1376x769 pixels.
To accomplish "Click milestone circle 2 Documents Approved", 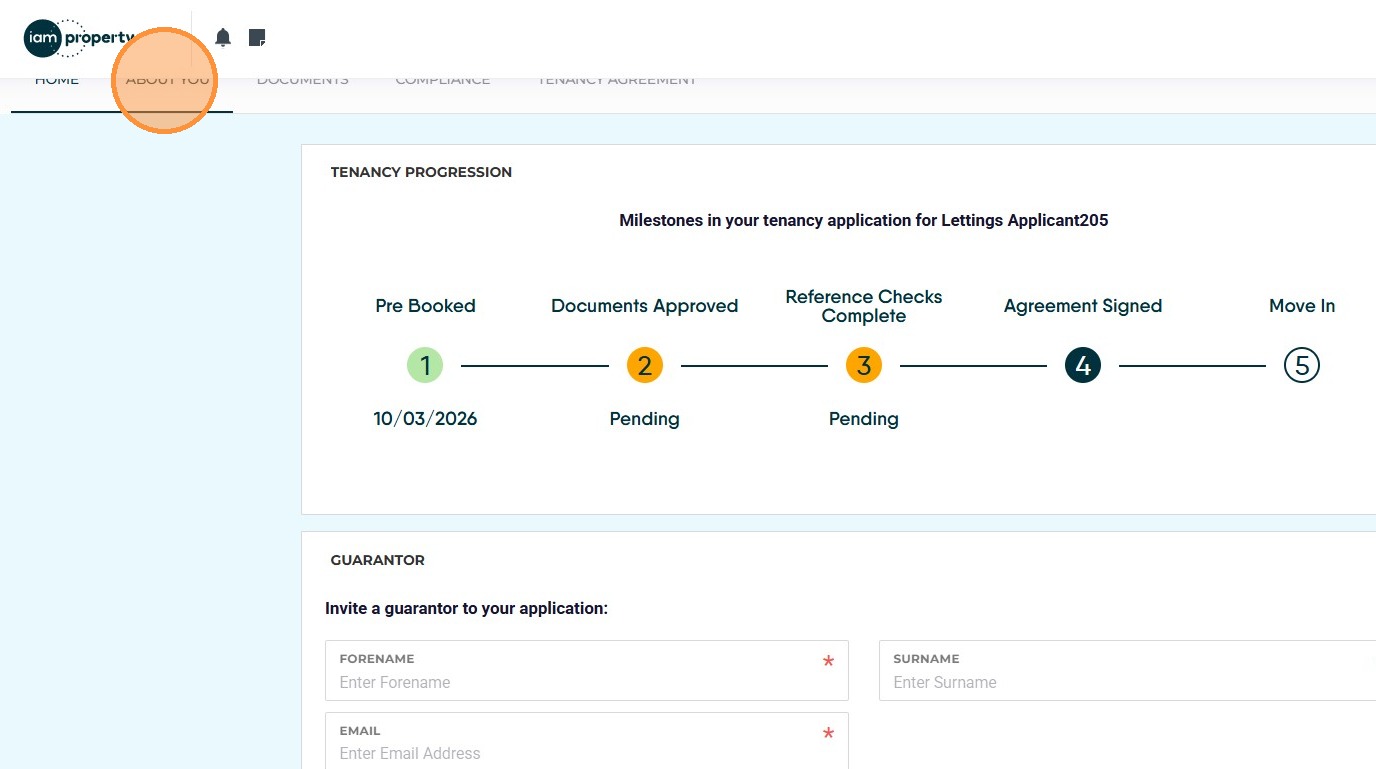I will pos(644,366).
